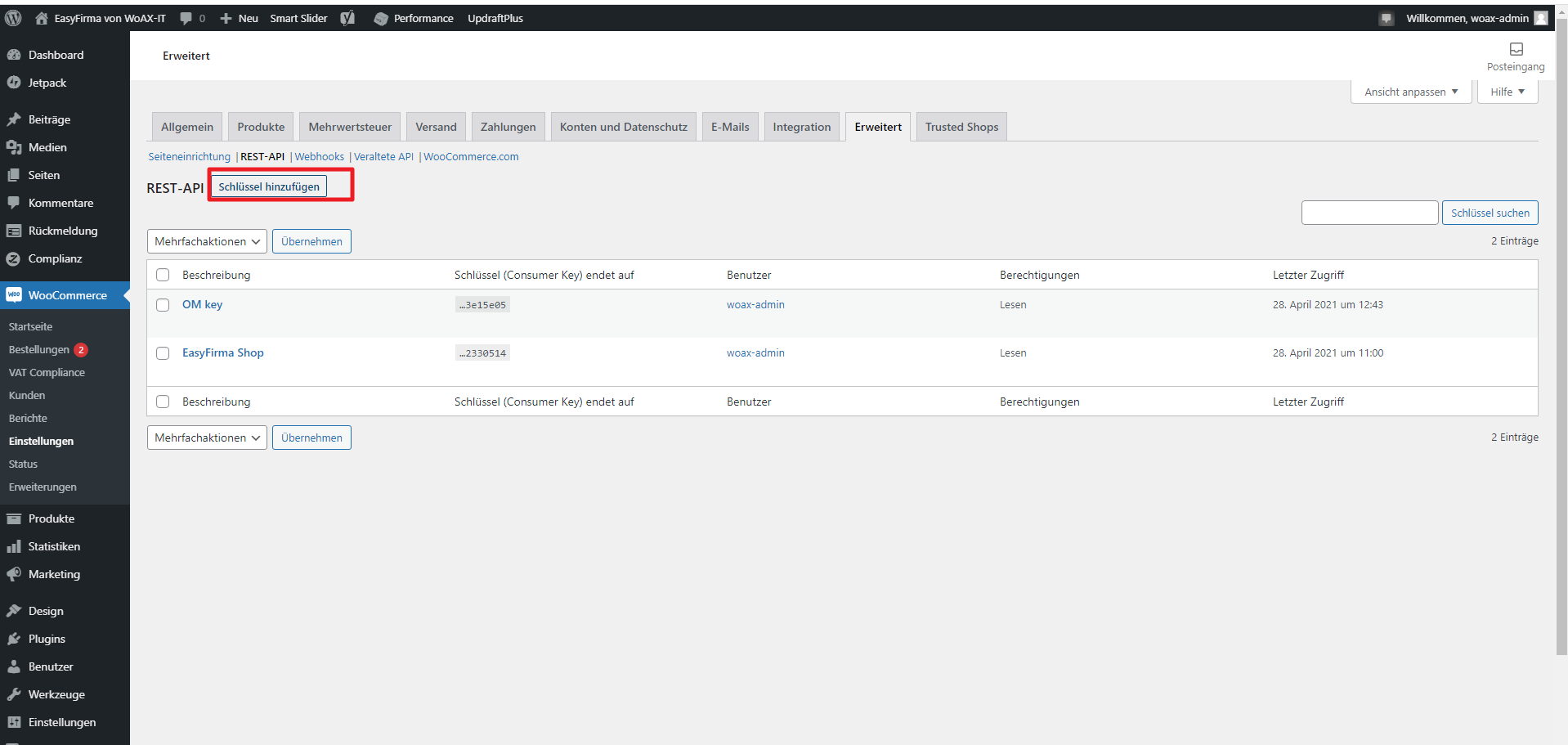1568x745 pixels.
Task: Toggle the select-all checkbox in table header
Action: click(x=163, y=275)
